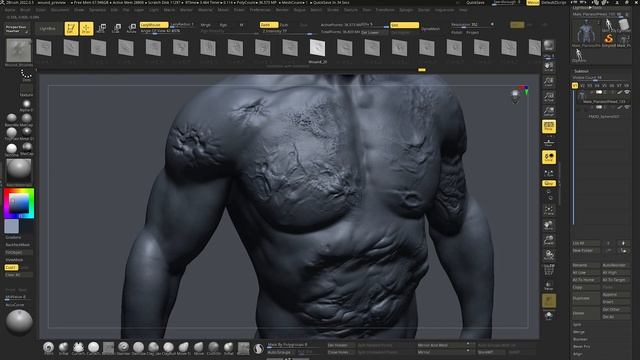Click the PolyF line fill icon
Screen dimensions: 640x360
[549, 270]
